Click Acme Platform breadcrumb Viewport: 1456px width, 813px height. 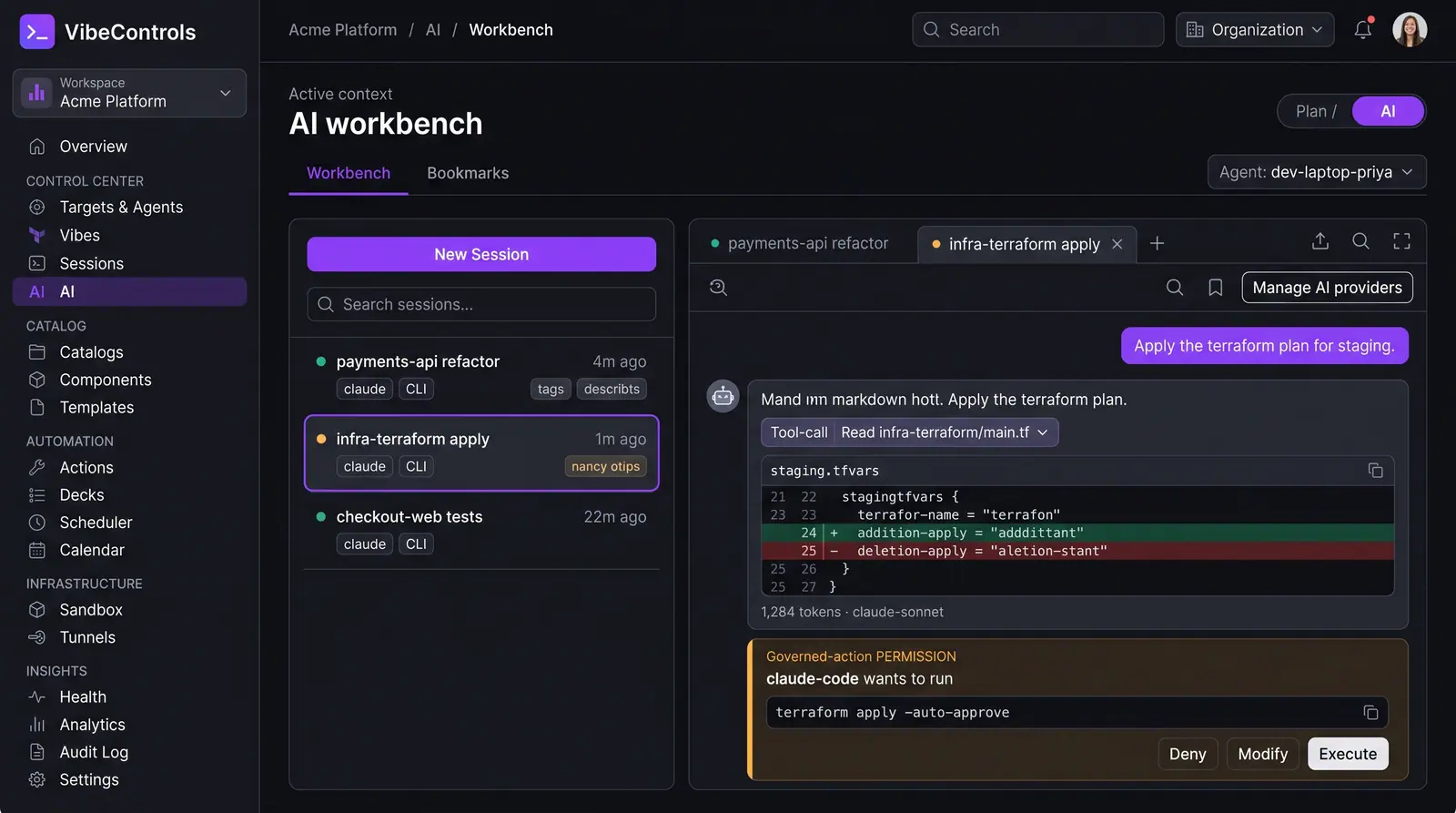coord(343,30)
